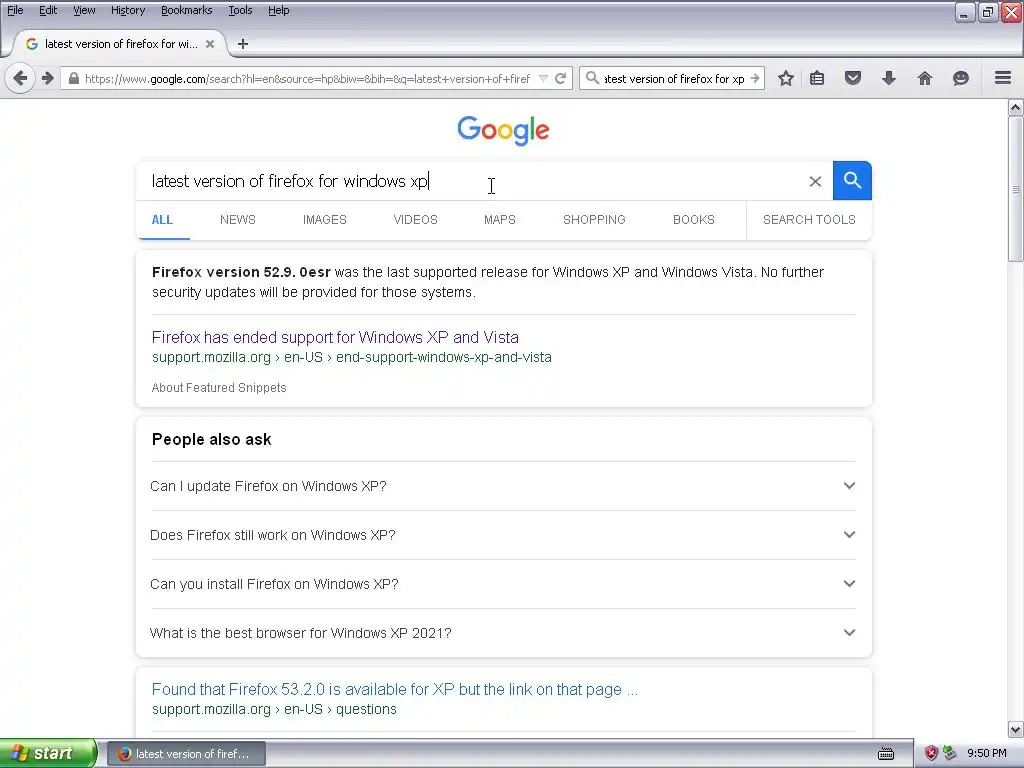Open on-screen keyboard tray icon
Viewport: 1024px width, 768px height.
click(886, 754)
